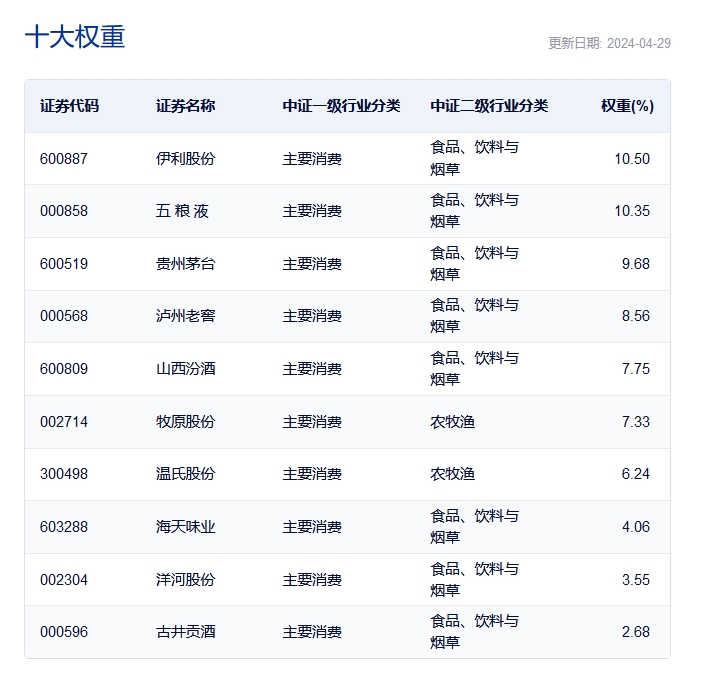This screenshot has width=712, height=681.
Task: Click 食品、饮料与烟草 in the 泸州老窖 row
Action: 475,316
